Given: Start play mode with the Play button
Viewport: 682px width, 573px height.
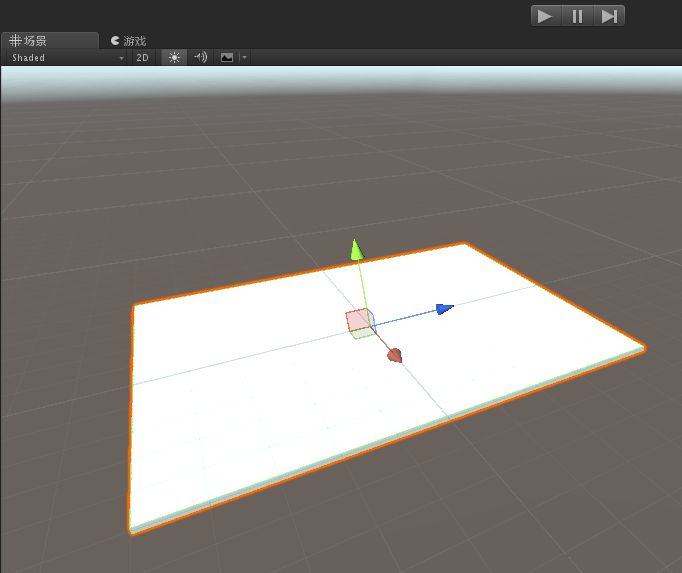Looking at the screenshot, I should [x=546, y=16].
